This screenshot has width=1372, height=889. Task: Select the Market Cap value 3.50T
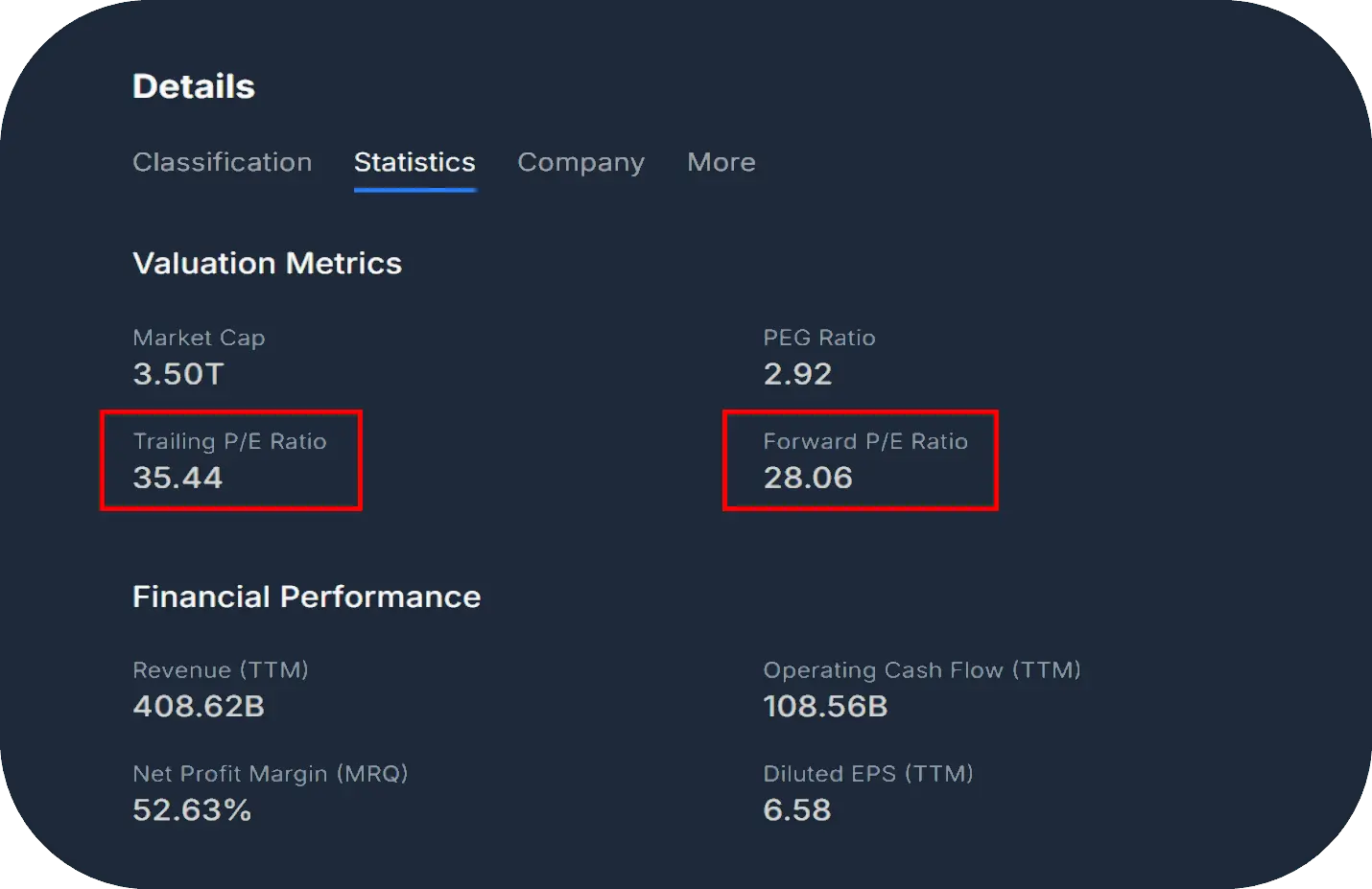click(x=177, y=374)
